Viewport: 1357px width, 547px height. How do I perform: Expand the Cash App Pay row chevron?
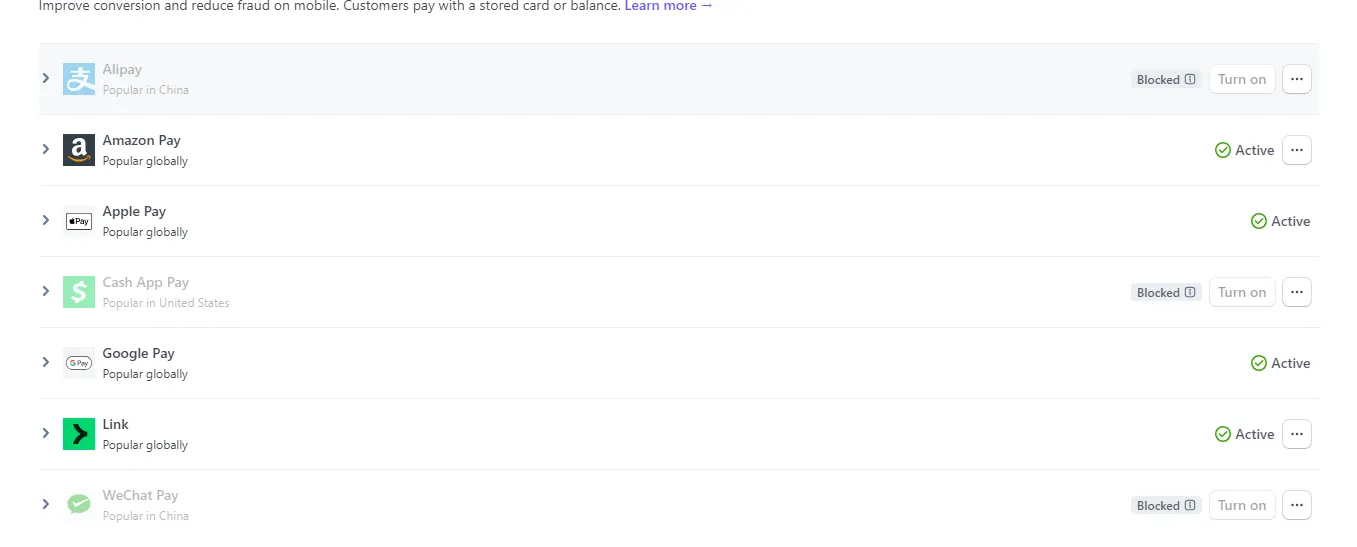(x=45, y=291)
